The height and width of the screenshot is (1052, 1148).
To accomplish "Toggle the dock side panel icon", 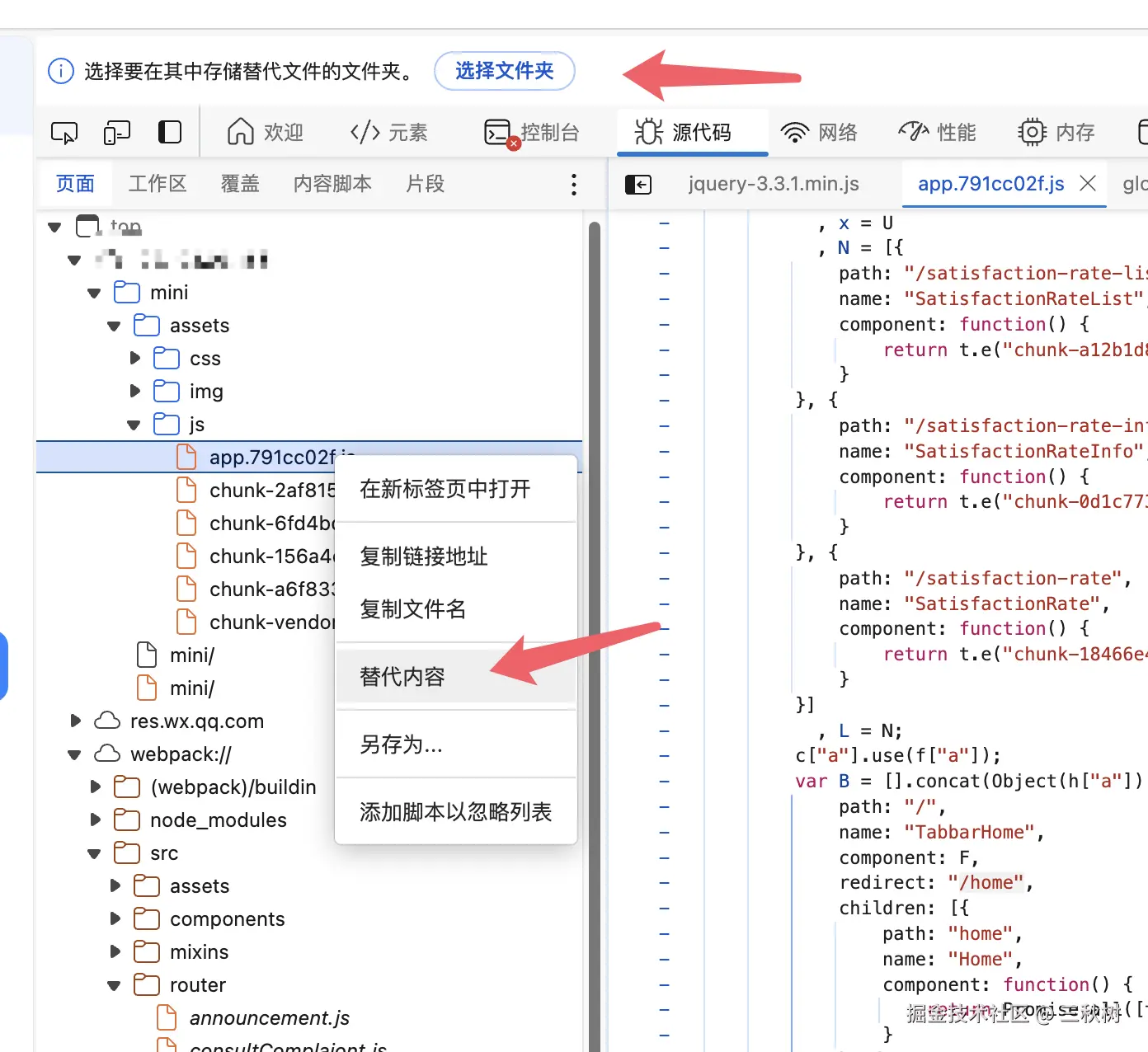I will point(170,132).
